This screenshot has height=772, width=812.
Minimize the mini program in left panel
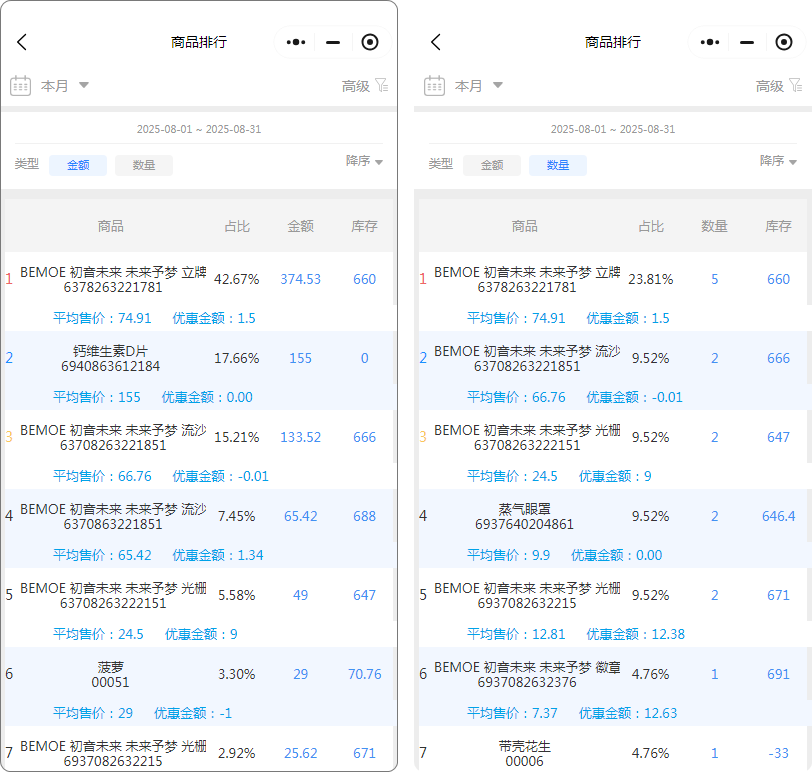click(333, 42)
